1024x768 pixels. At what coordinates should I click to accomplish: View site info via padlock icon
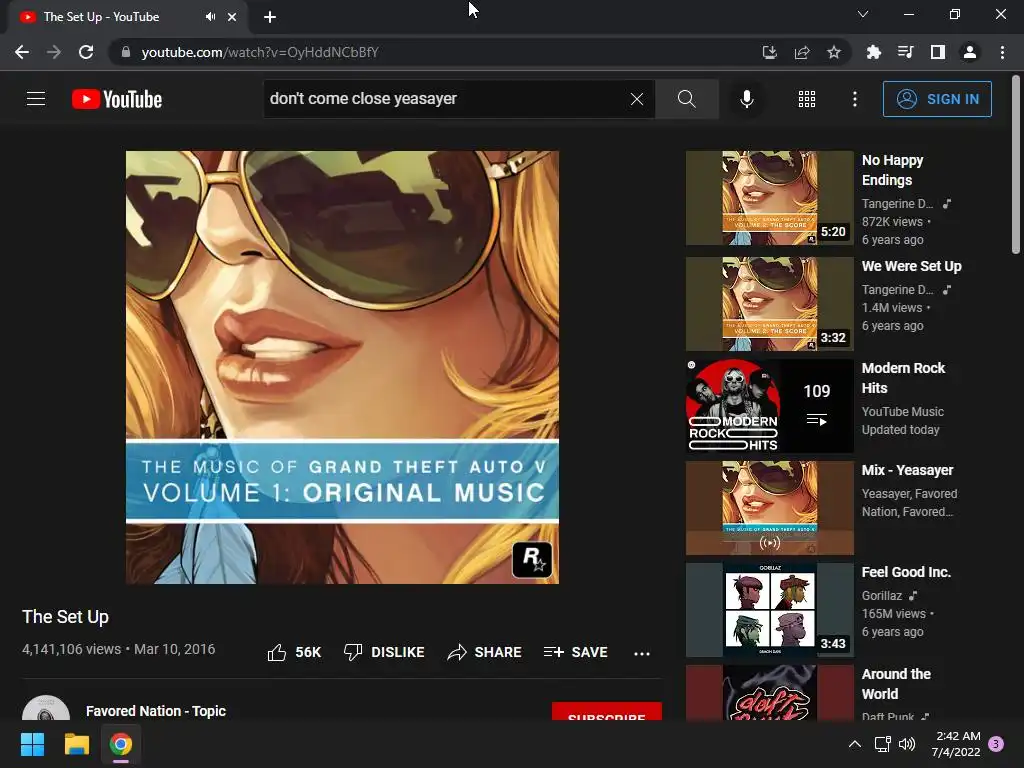(x=126, y=52)
